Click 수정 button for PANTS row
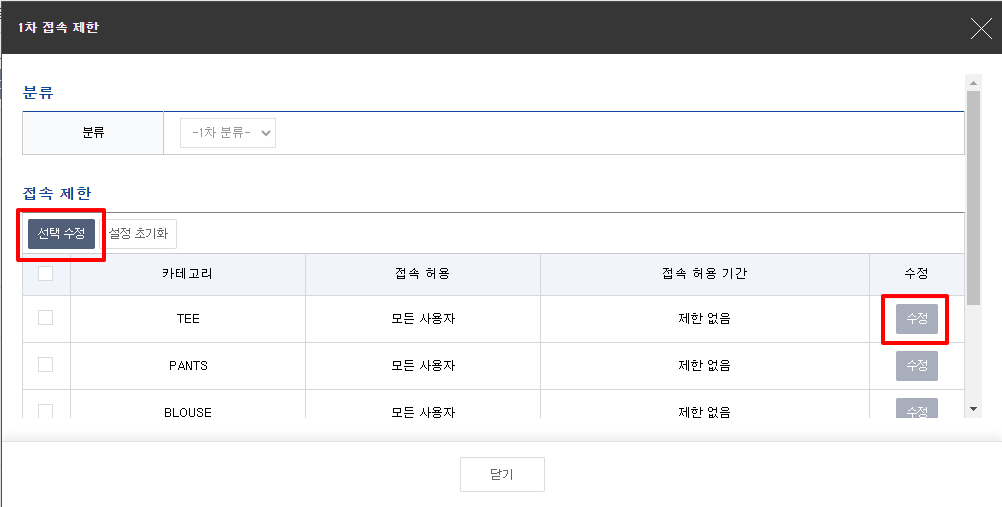 pyautogui.click(x=916, y=366)
